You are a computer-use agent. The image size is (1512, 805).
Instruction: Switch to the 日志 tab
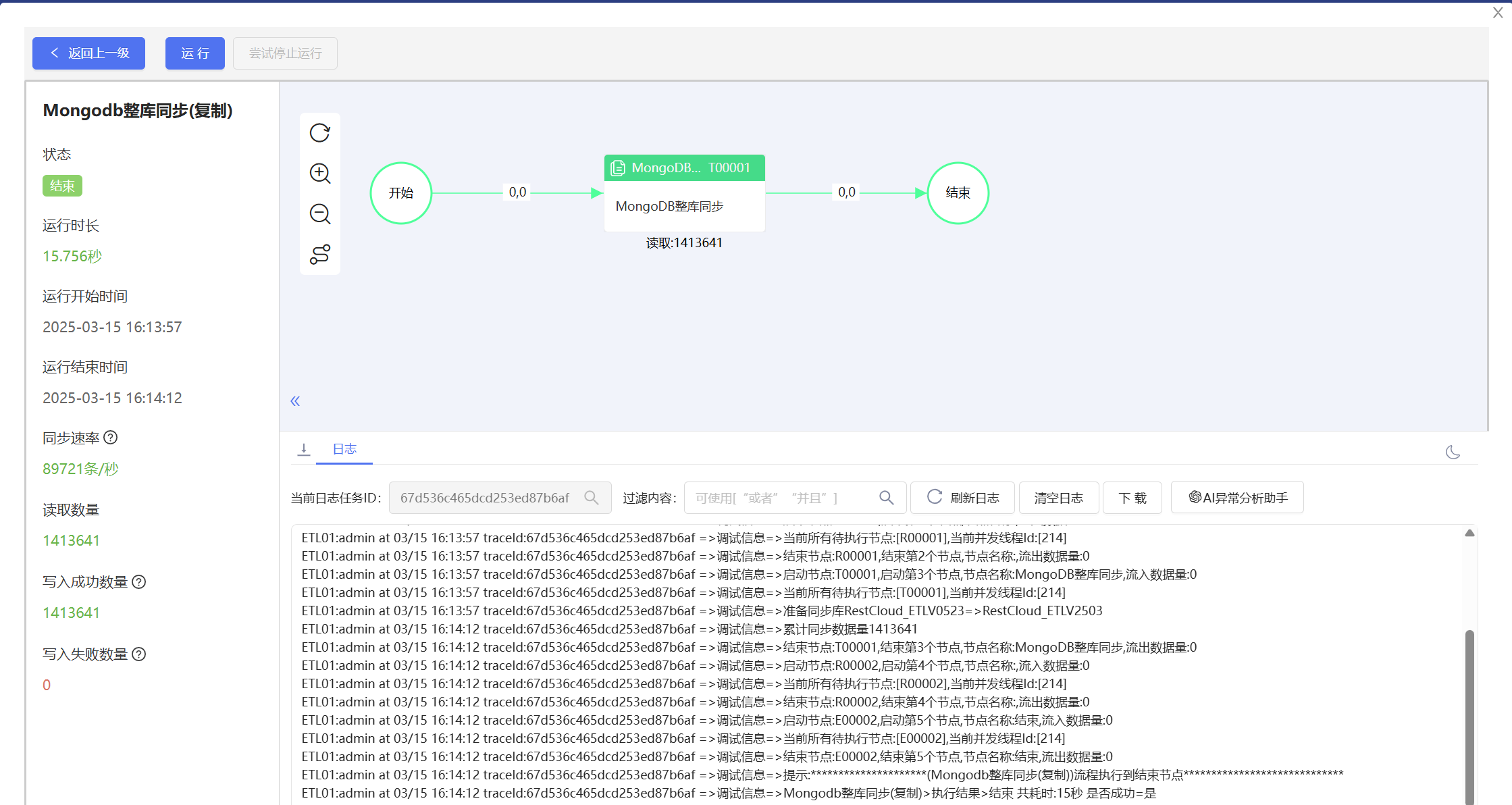point(344,448)
